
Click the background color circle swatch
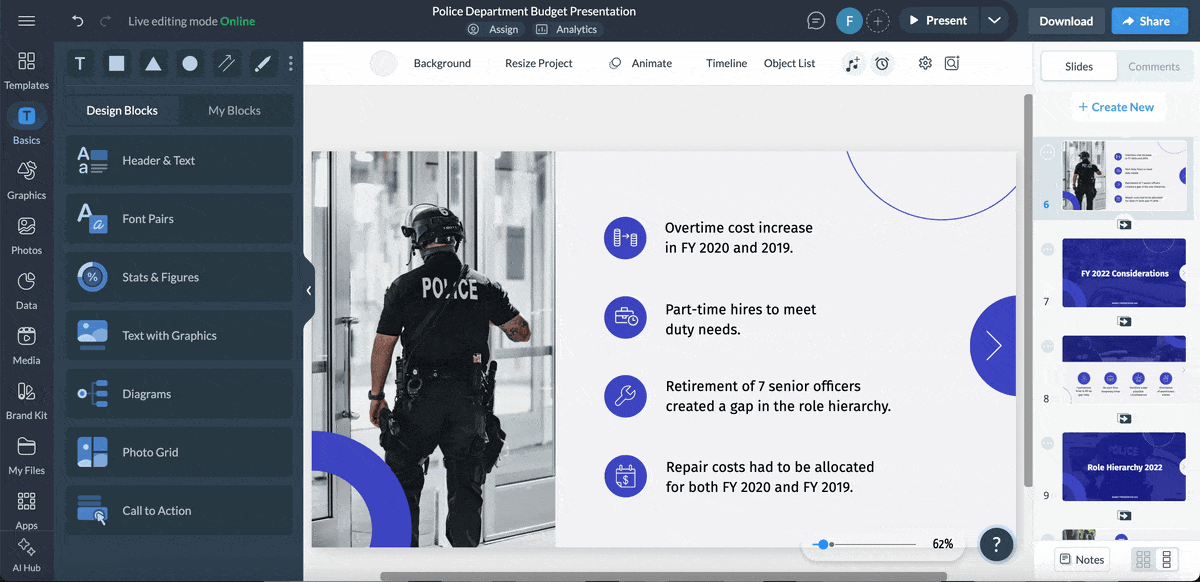383,63
